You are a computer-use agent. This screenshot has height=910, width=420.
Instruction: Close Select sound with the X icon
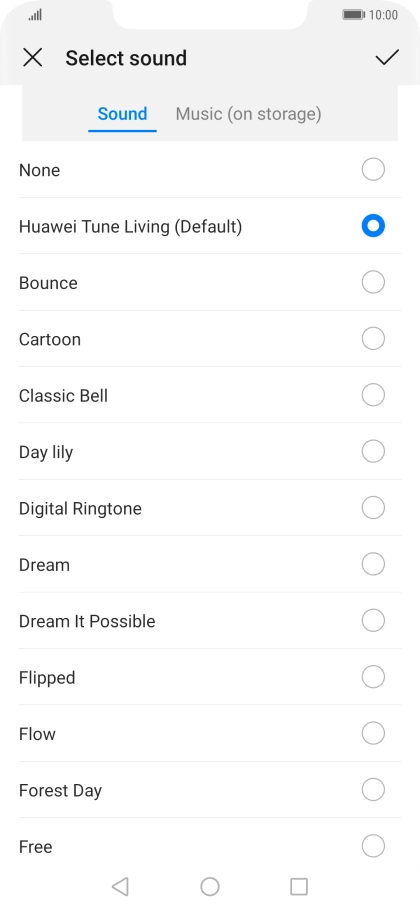[x=32, y=57]
